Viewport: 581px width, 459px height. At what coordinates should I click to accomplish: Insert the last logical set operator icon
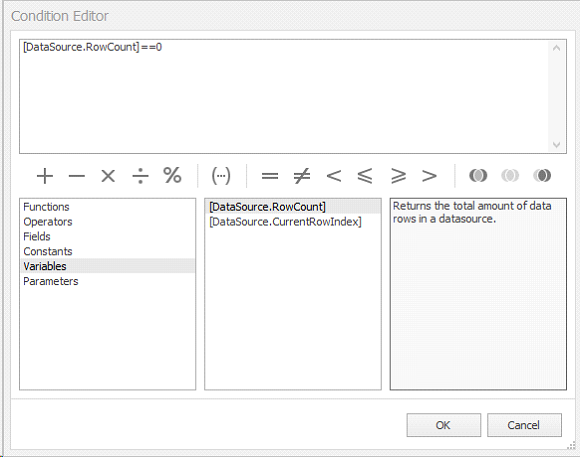[542, 176]
